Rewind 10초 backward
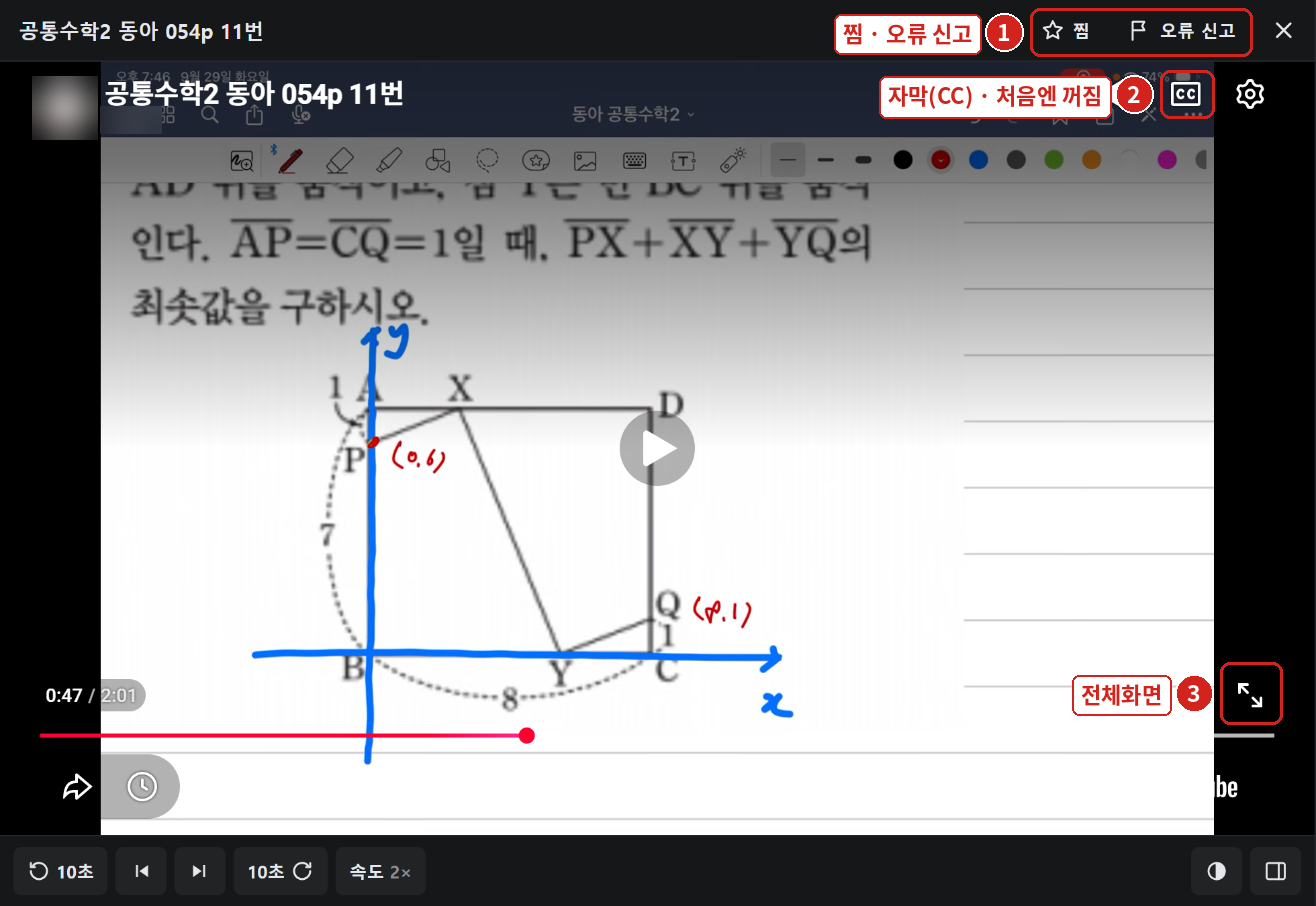 [61, 871]
